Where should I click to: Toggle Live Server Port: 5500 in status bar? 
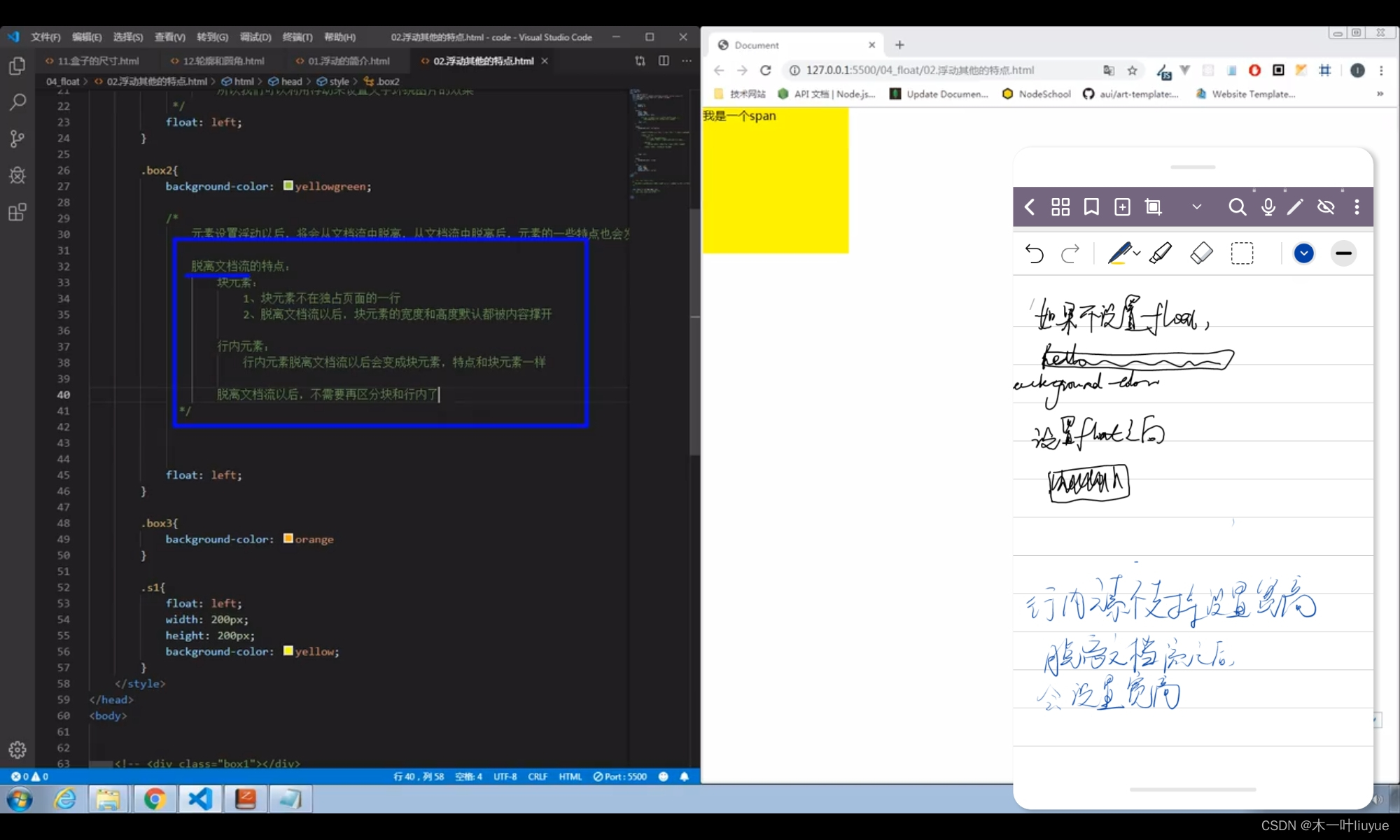point(620,776)
